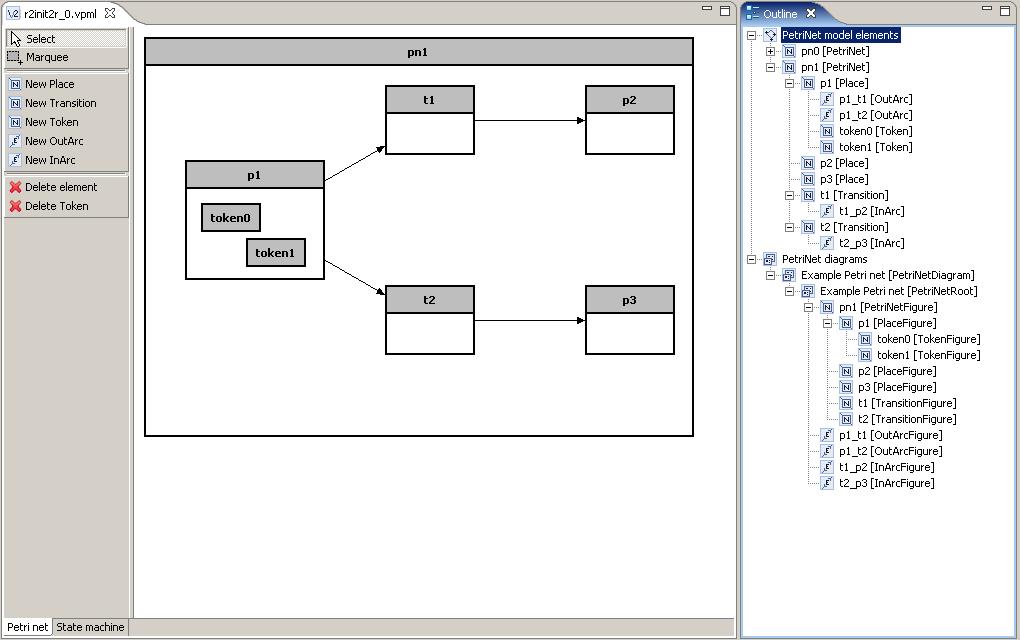Viewport: 1020px width, 640px height.
Task: Select the Outline view tab
Action: 780,14
